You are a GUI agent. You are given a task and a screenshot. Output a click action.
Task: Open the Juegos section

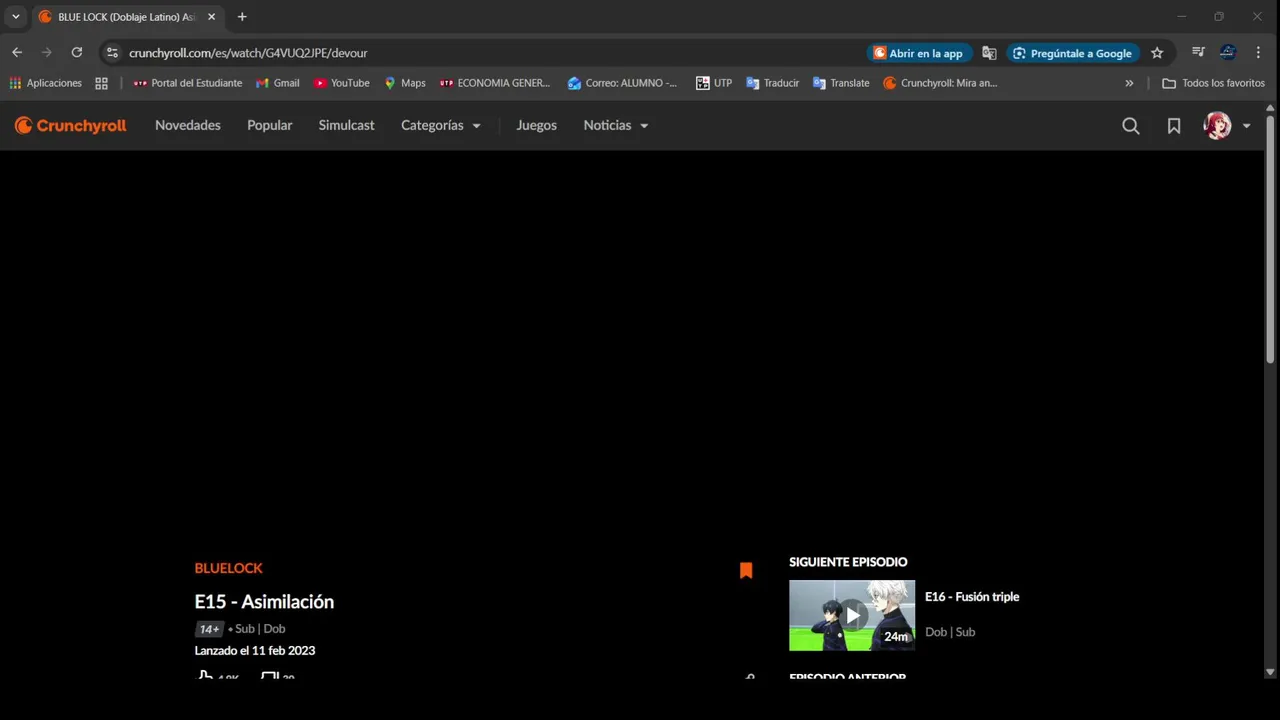coord(536,125)
